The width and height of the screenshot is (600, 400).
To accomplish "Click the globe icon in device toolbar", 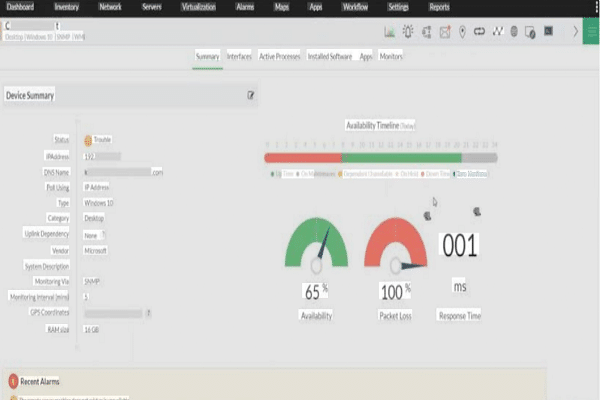I will pyautogui.click(x=514, y=31).
